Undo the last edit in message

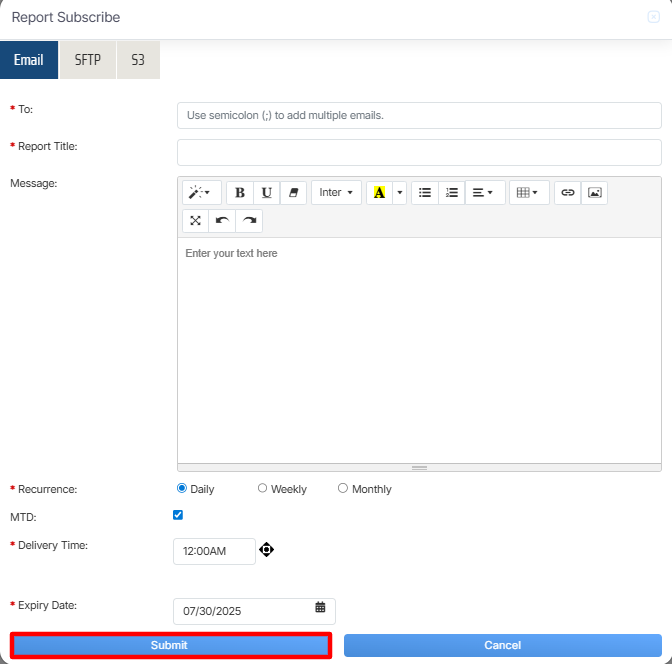coord(222,220)
